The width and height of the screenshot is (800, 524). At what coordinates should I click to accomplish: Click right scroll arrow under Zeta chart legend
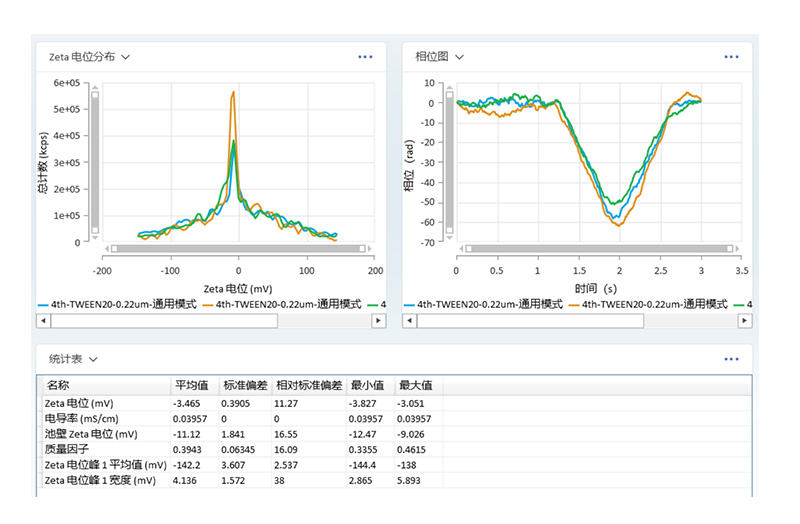378,320
